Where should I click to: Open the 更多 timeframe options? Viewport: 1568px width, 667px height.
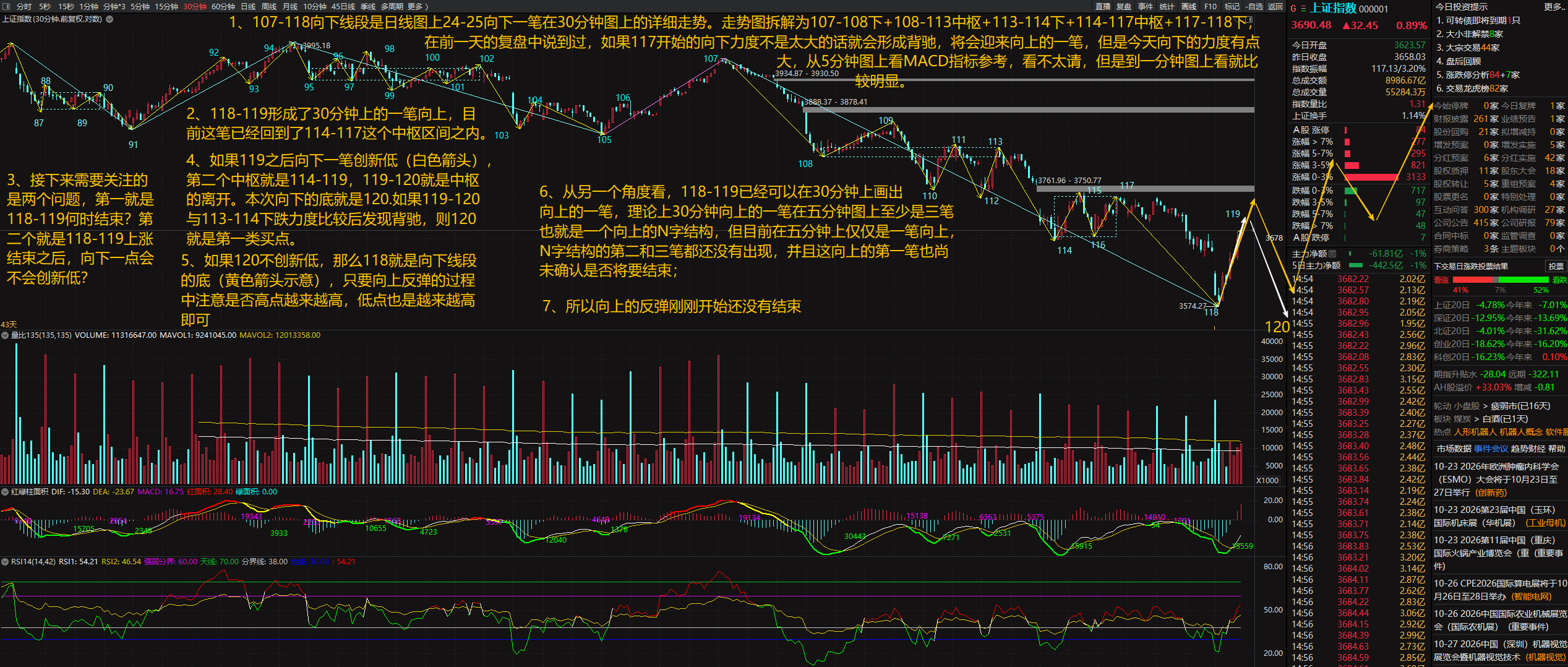point(418,6)
